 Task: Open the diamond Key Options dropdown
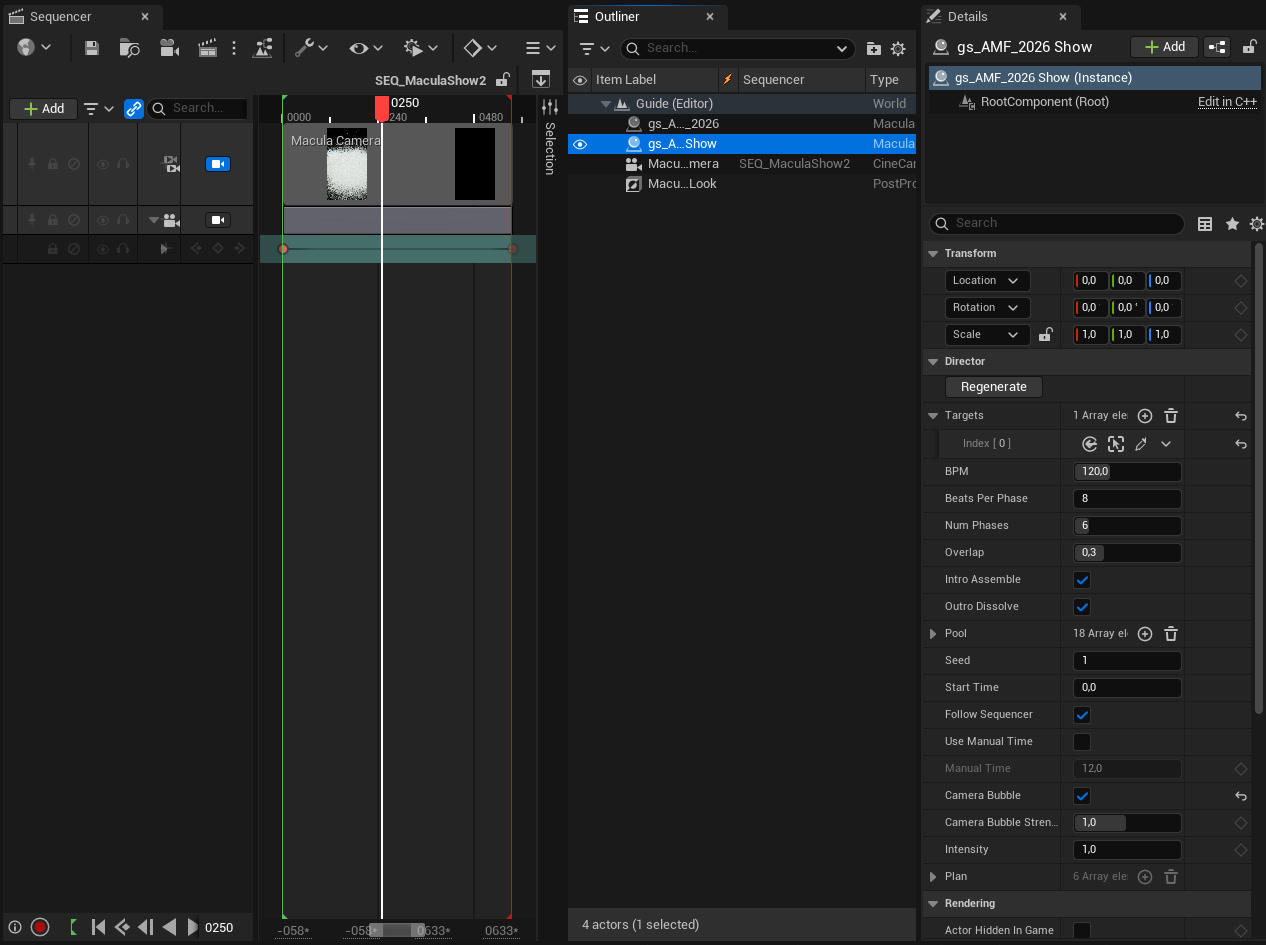[x=480, y=48]
